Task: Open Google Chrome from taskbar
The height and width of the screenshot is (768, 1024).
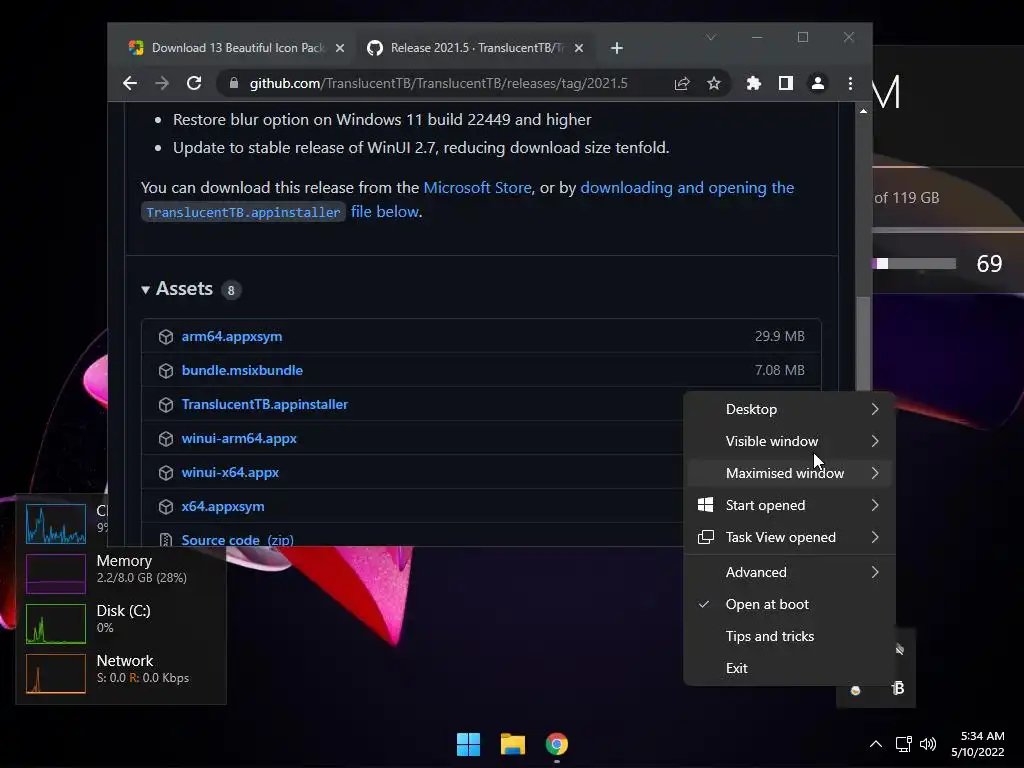Action: [x=557, y=744]
